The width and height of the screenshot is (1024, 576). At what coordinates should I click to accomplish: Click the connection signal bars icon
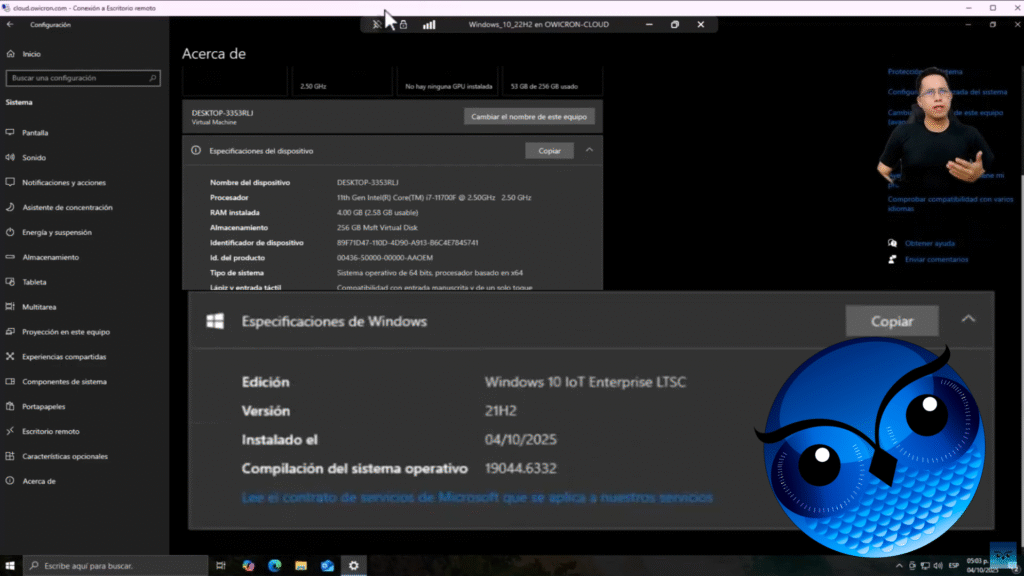[428, 24]
